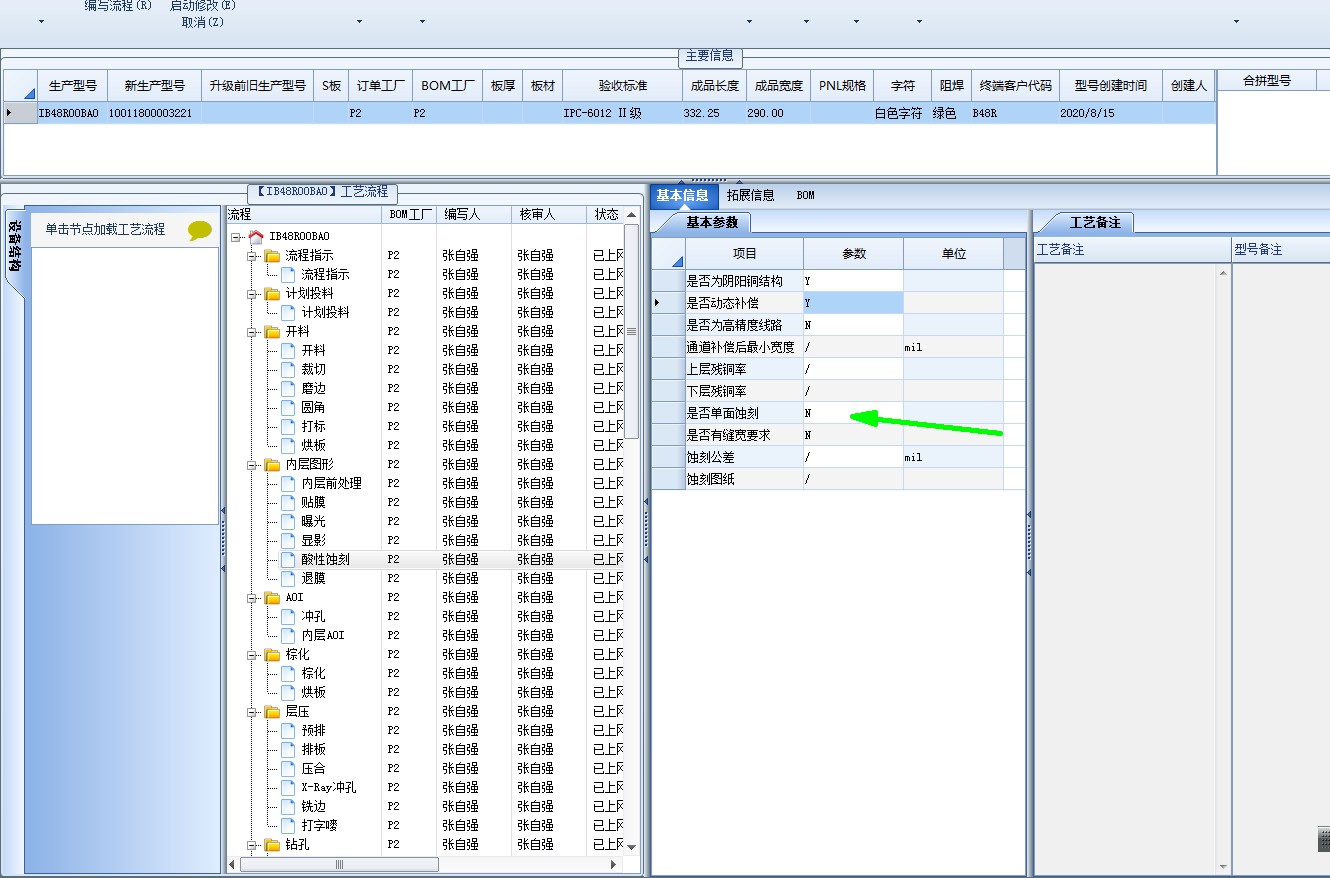Click the document icon beside 压合
This screenshot has height=878, width=1330.
coord(288,768)
